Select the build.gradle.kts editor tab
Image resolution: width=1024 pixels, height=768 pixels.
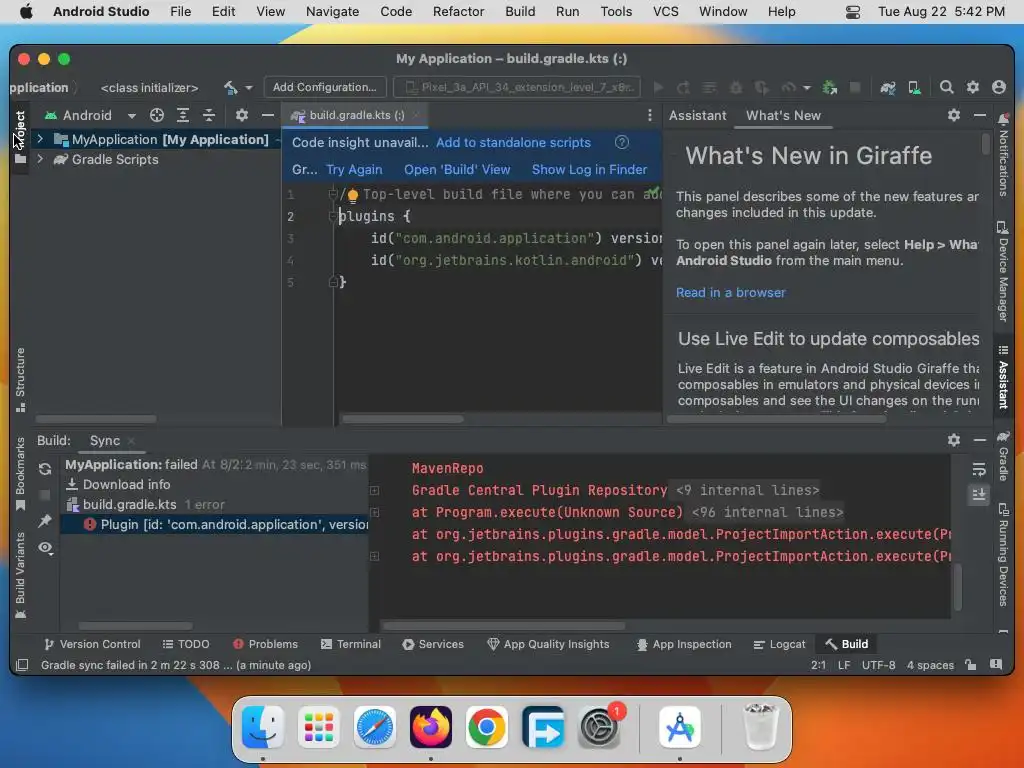point(355,116)
